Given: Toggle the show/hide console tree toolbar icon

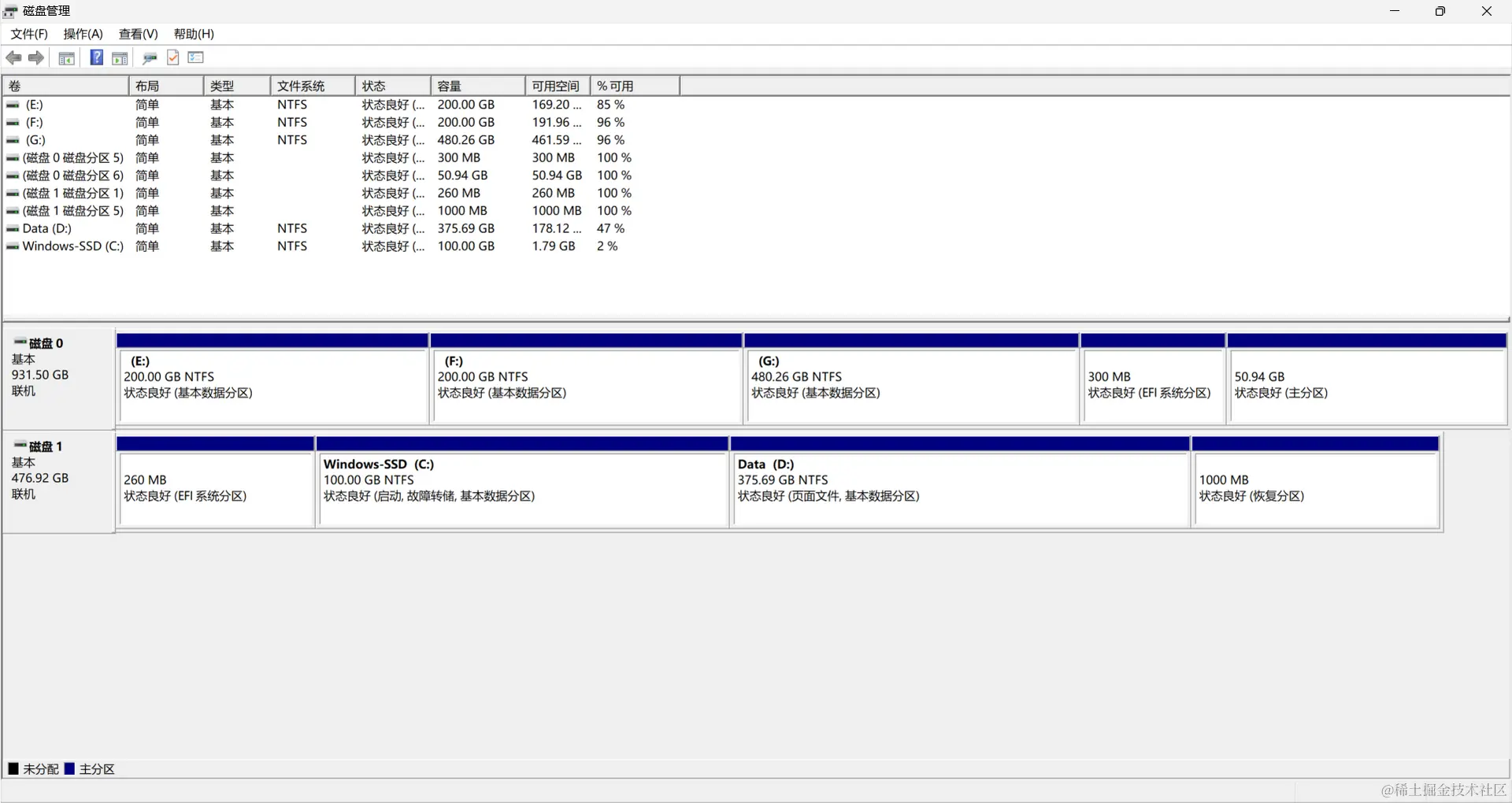Looking at the screenshot, I should tap(67, 58).
